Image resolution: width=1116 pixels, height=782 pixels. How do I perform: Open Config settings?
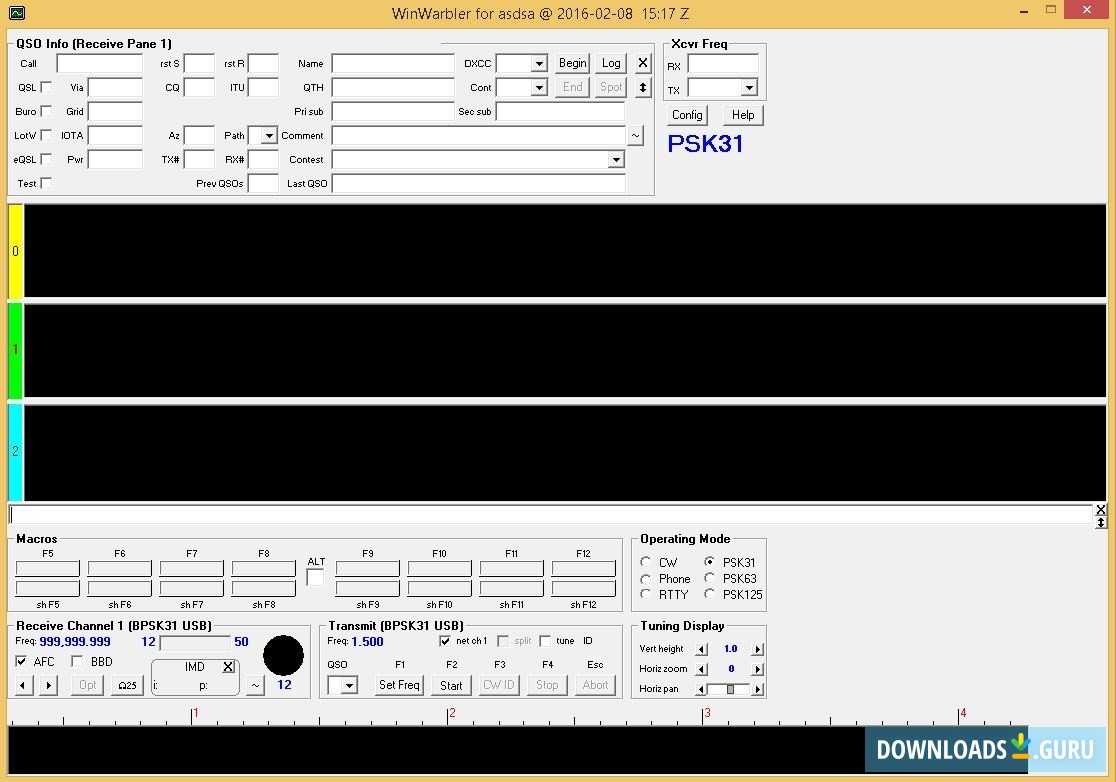[x=687, y=115]
